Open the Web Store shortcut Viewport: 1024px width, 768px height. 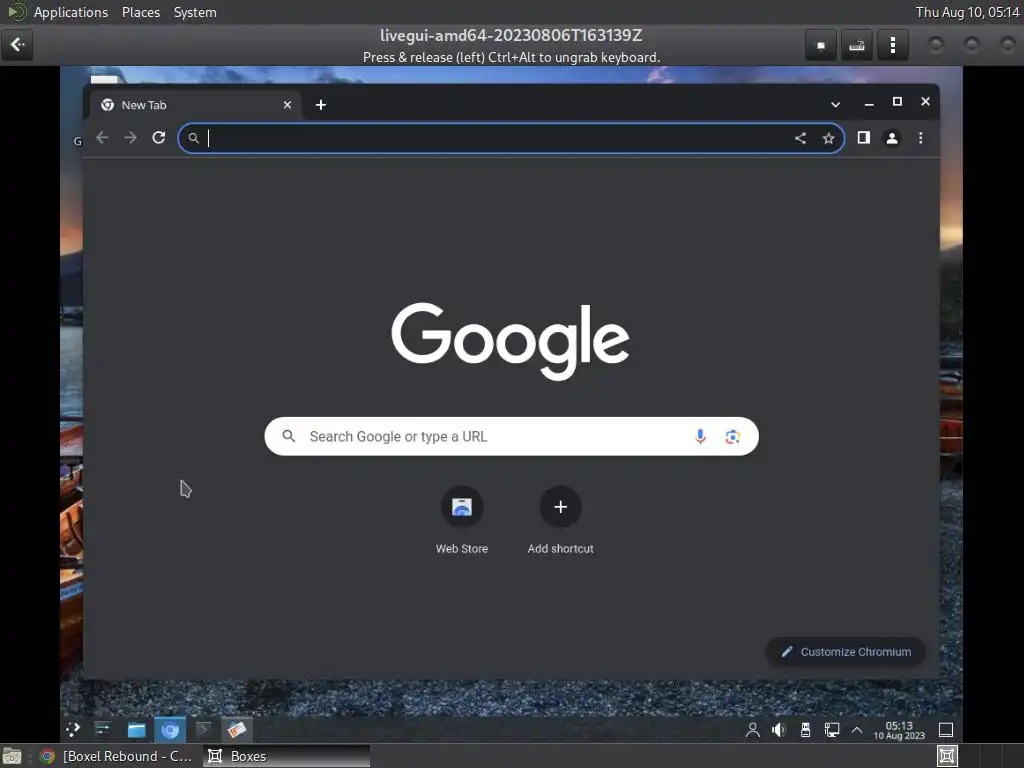pos(462,520)
